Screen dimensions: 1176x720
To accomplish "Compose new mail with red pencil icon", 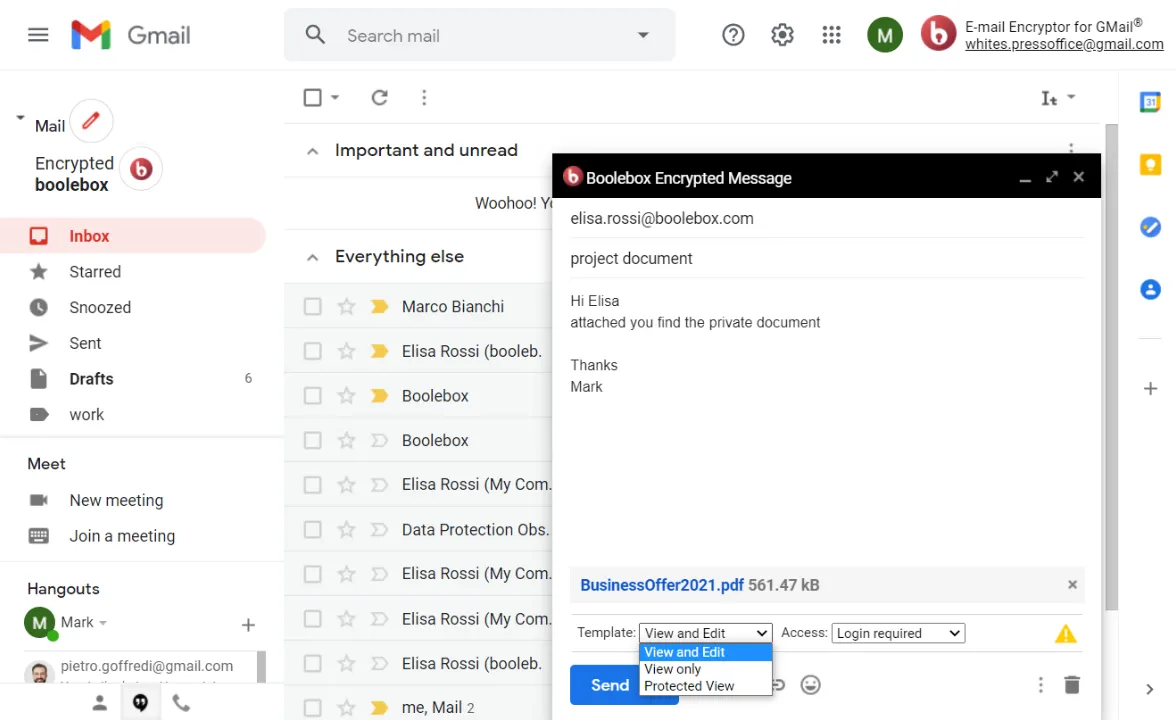I will [92, 121].
